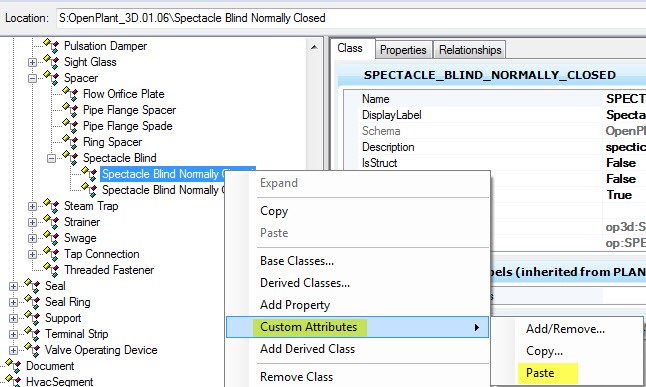The image size is (646, 387).
Task: Click the Pulsation Damper class icon
Action: (51, 46)
